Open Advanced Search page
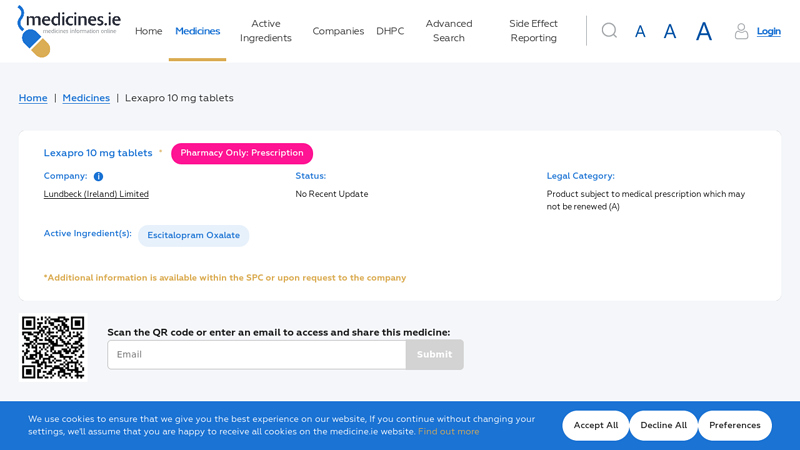This screenshot has width=800, height=450. [449, 31]
